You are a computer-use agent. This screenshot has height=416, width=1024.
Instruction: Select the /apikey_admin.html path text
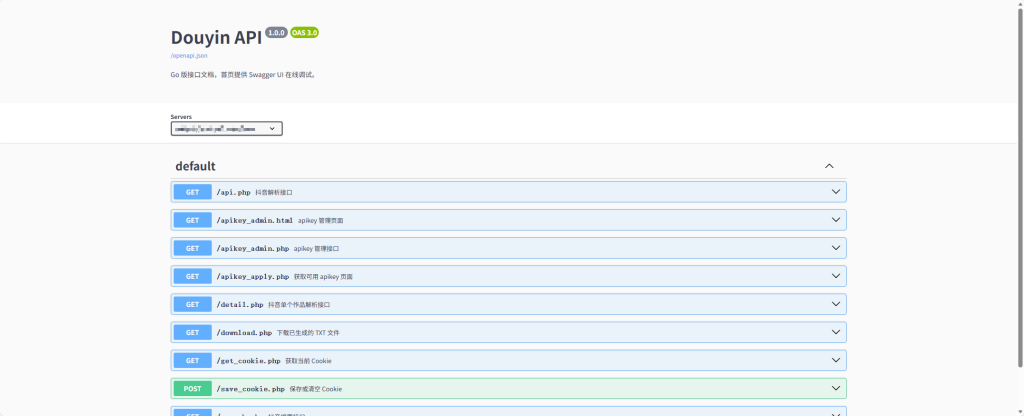(255, 221)
